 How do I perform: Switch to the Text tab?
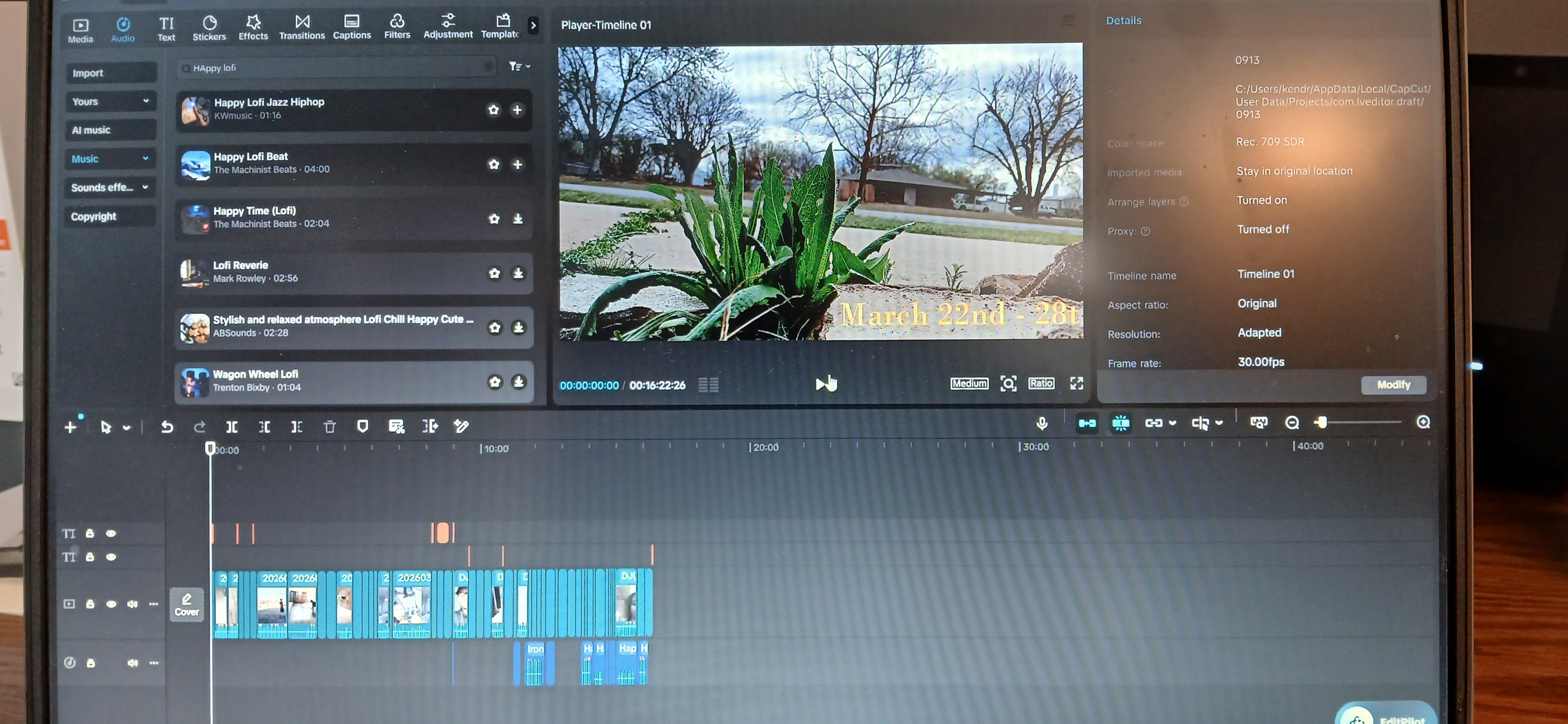pyautogui.click(x=166, y=29)
